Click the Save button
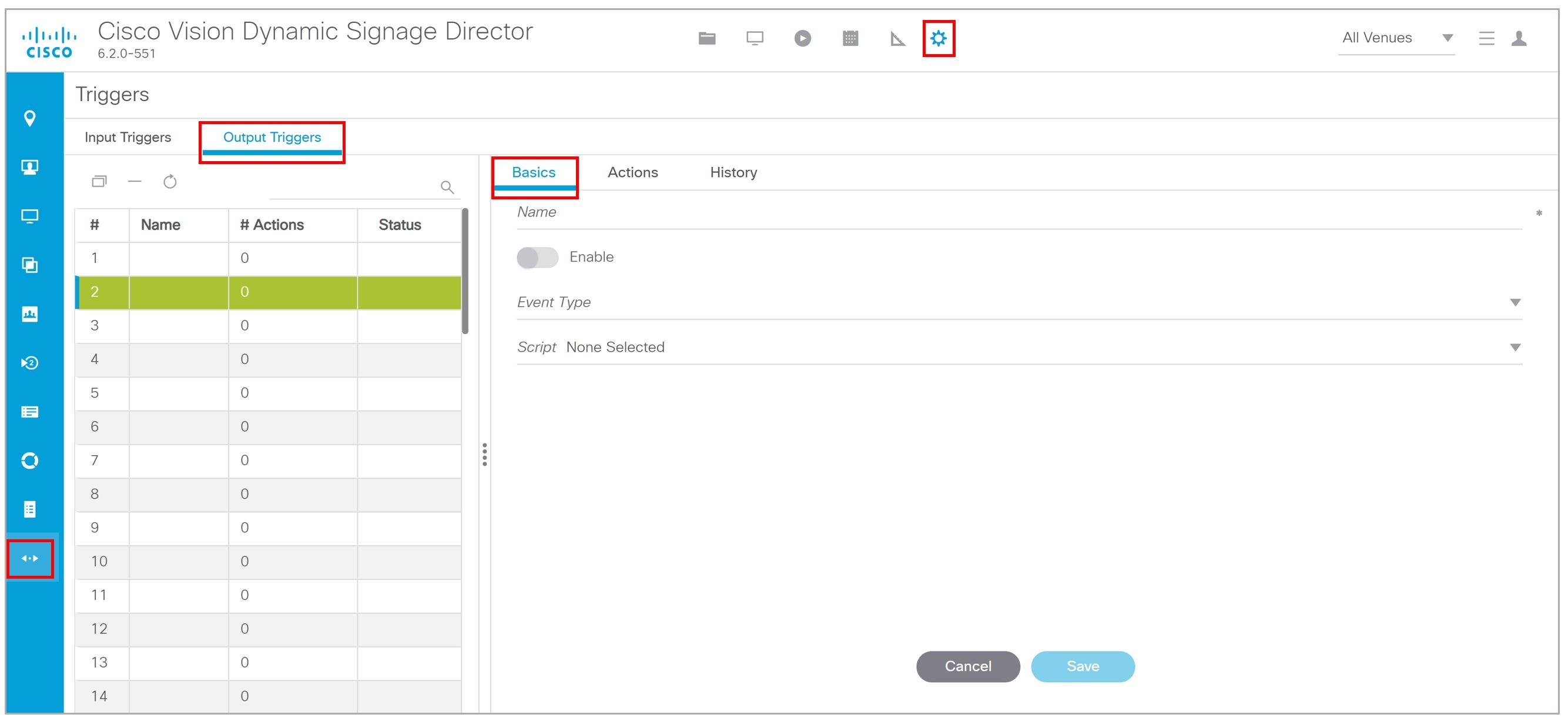 tap(1083, 666)
